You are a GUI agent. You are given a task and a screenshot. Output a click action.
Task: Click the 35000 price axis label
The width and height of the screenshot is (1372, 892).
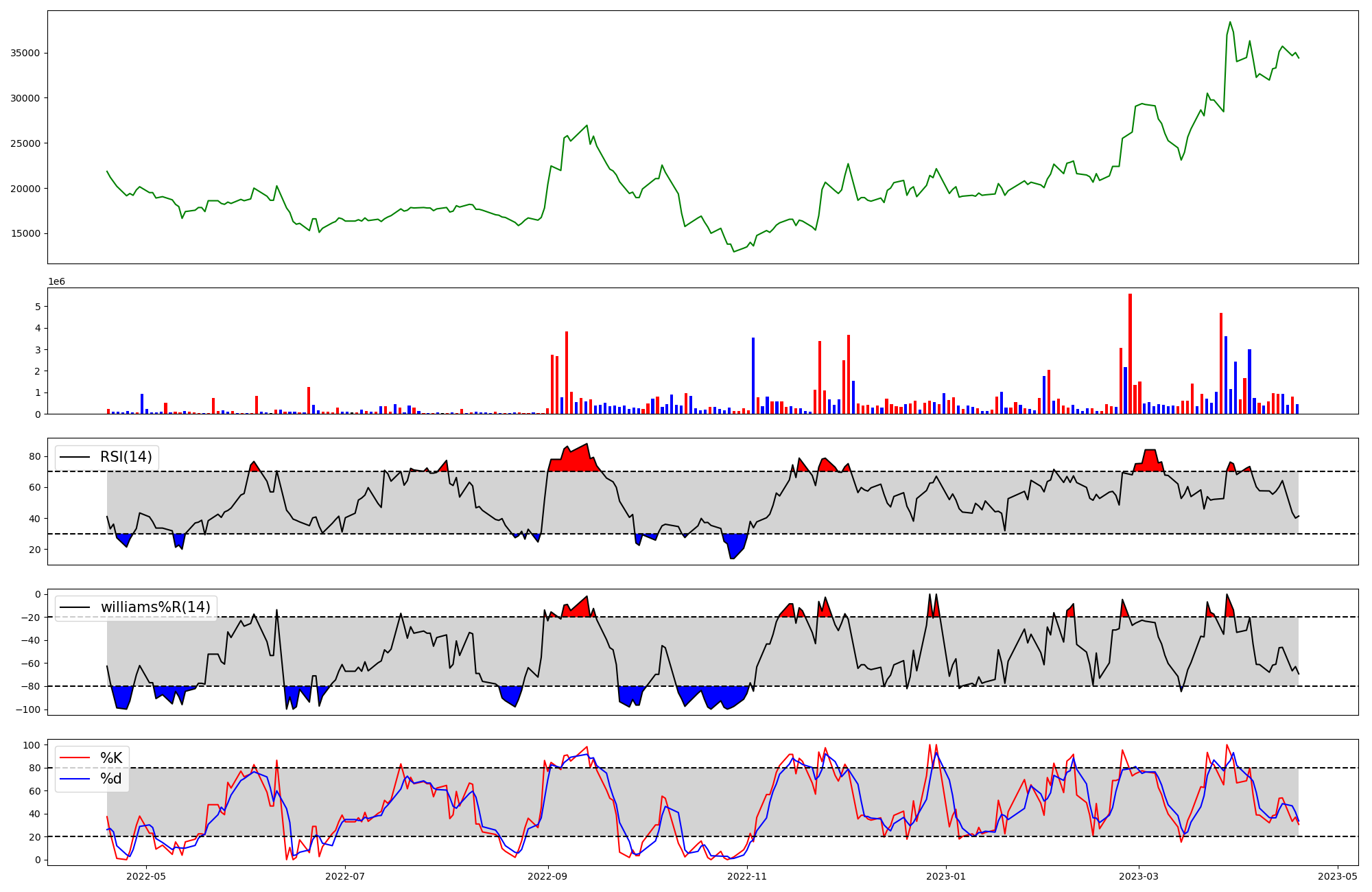(25, 54)
